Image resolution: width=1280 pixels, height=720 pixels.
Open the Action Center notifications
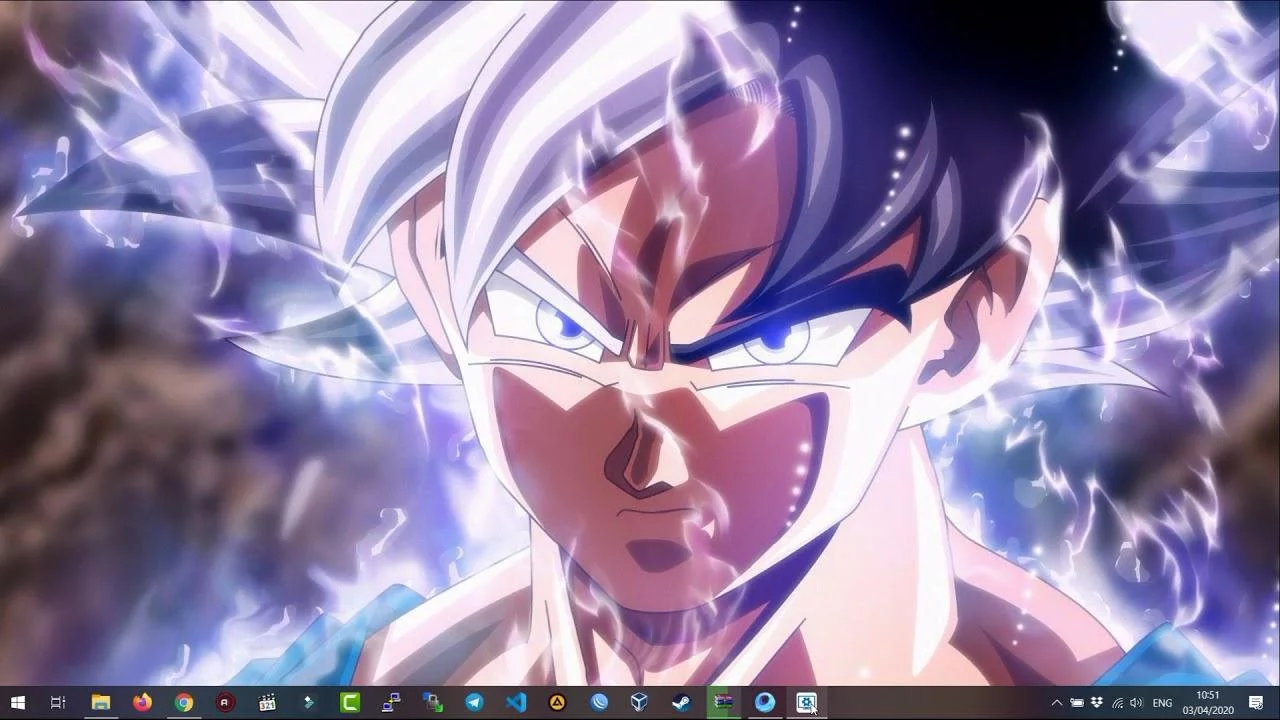click(x=1256, y=703)
